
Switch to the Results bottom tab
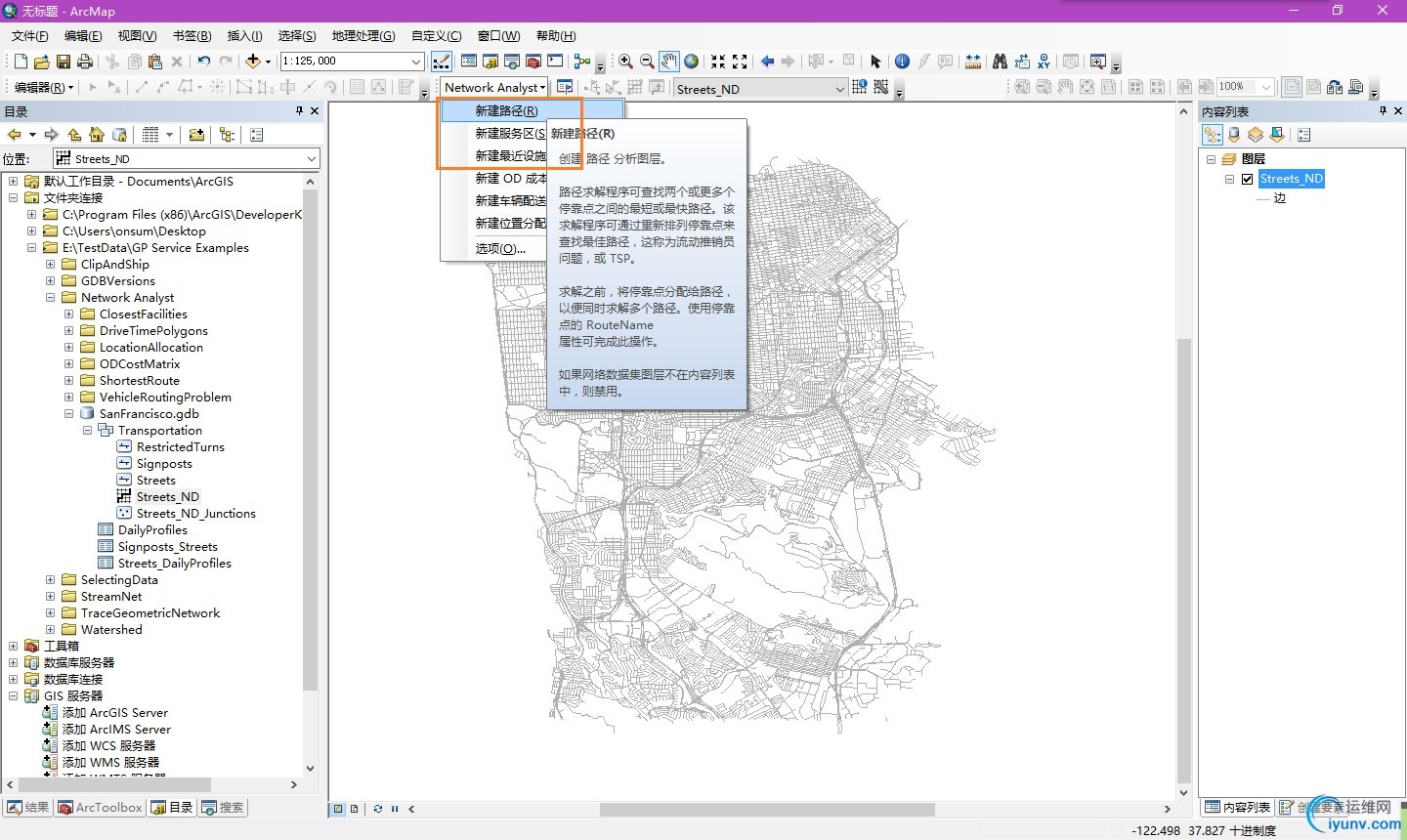click(28, 808)
